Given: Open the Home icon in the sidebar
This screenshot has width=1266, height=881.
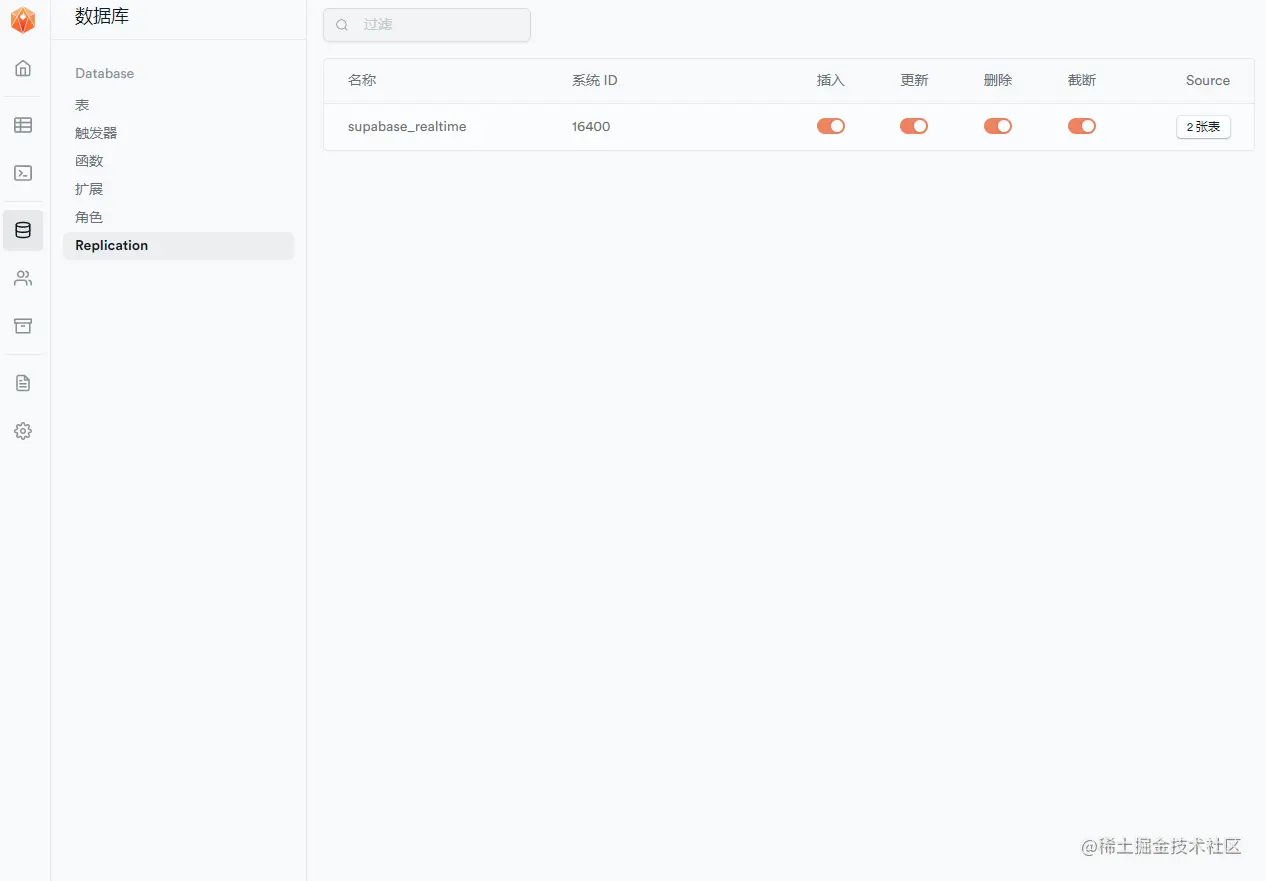Looking at the screenshot, I should coord(23,68).
